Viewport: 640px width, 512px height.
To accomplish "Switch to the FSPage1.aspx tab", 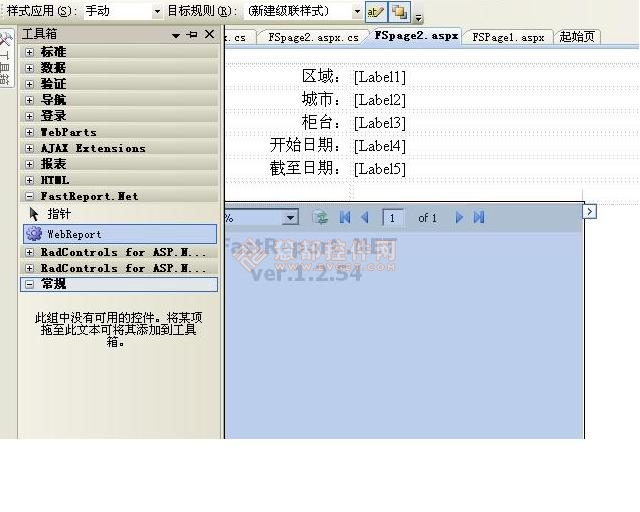I will (508, 37).
